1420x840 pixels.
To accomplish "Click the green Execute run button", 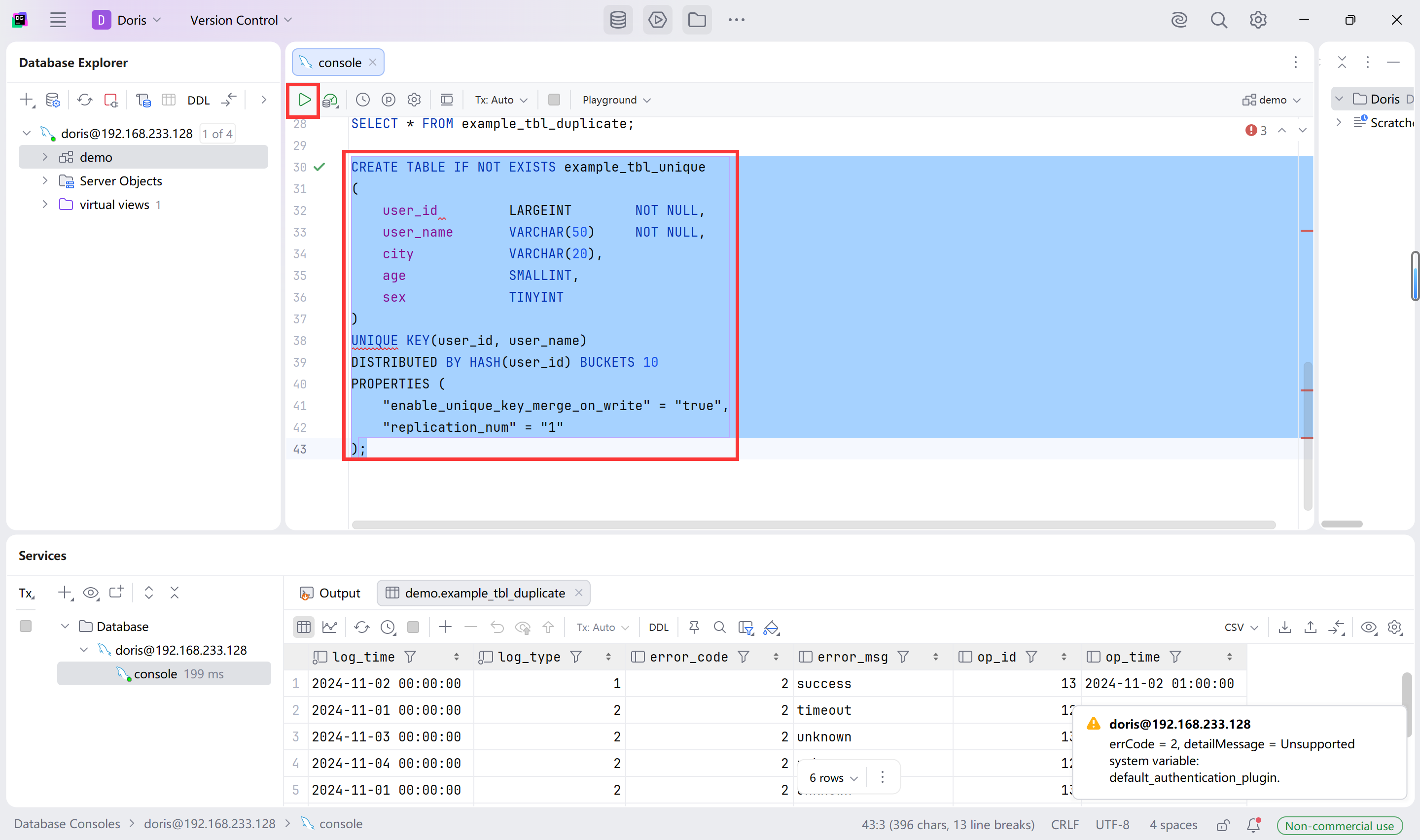I will coord(304,100).
